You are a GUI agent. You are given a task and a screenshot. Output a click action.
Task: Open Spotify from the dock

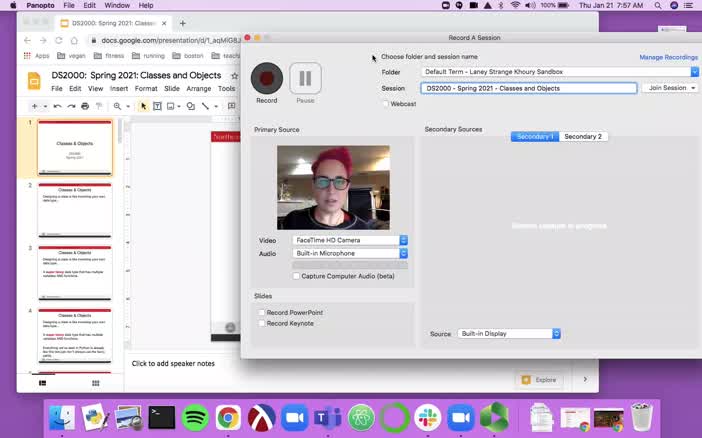click(x=195, y=417)
